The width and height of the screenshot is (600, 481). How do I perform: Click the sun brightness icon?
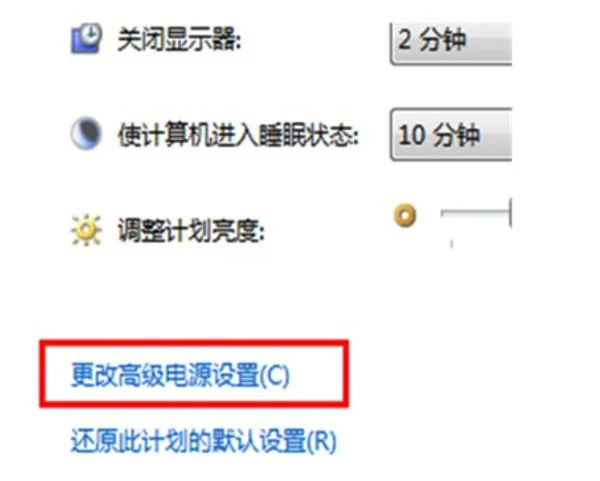(x=86, y=229)
